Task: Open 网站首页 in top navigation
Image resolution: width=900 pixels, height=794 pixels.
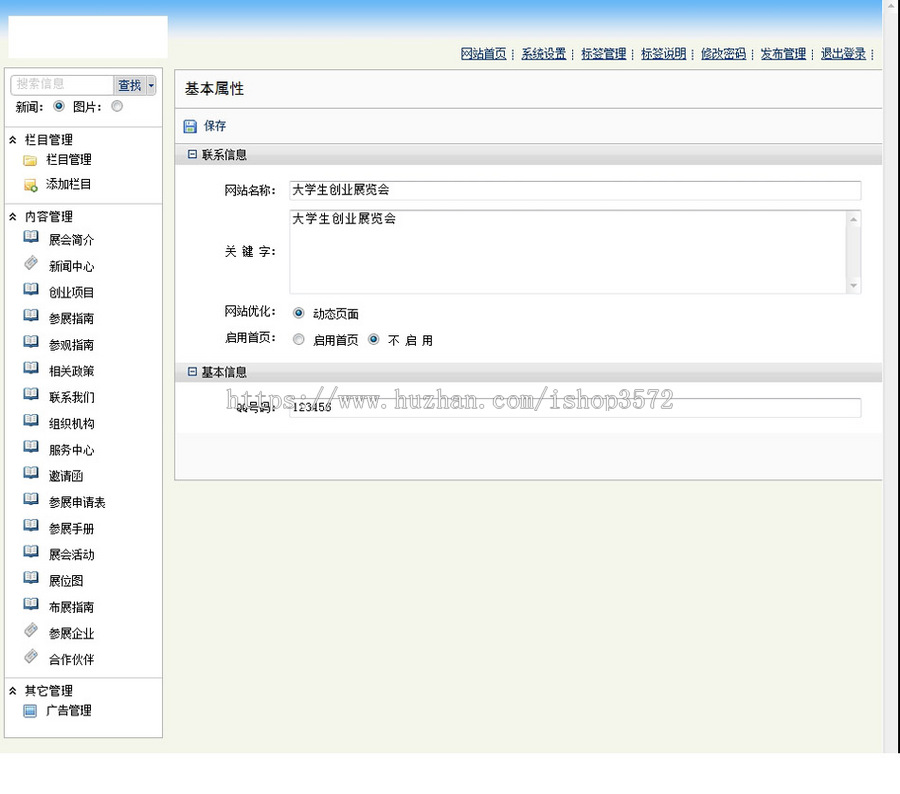Action: (483, 54)
